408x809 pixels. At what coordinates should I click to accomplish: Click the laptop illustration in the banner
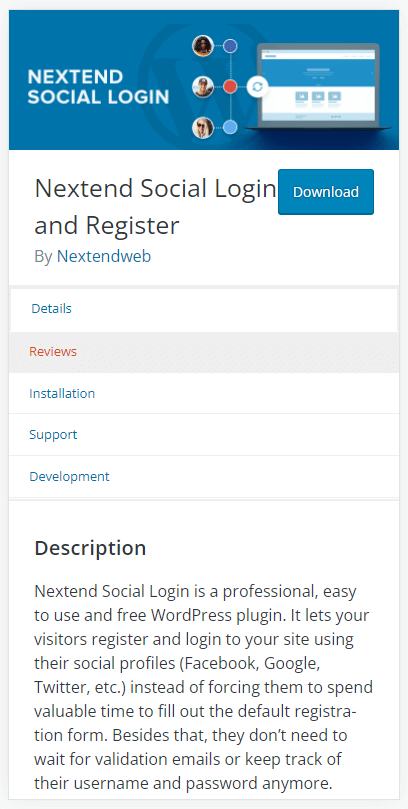pos(318,87)
